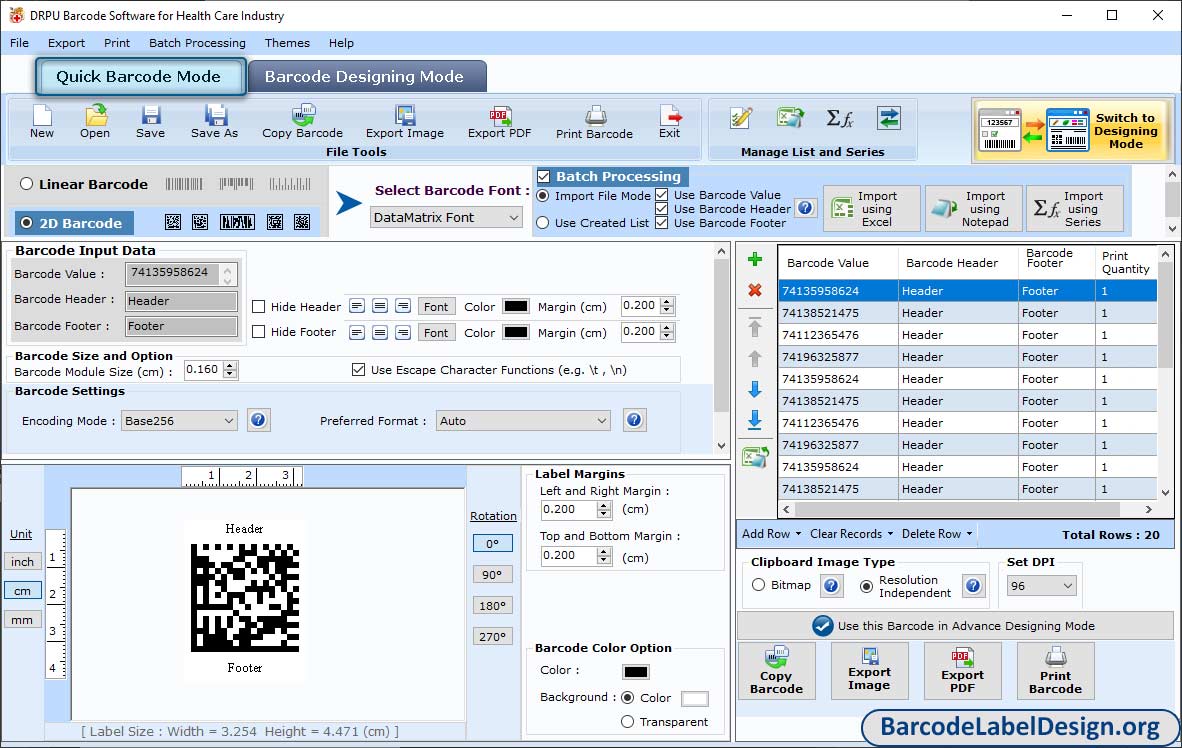
Task: Click the sigma series icon in Manage List
Action: (840, 118)
